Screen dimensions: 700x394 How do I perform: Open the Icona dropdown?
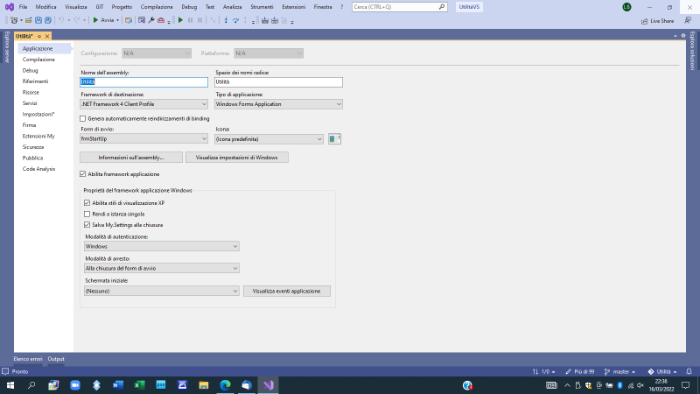click(269, 139)
